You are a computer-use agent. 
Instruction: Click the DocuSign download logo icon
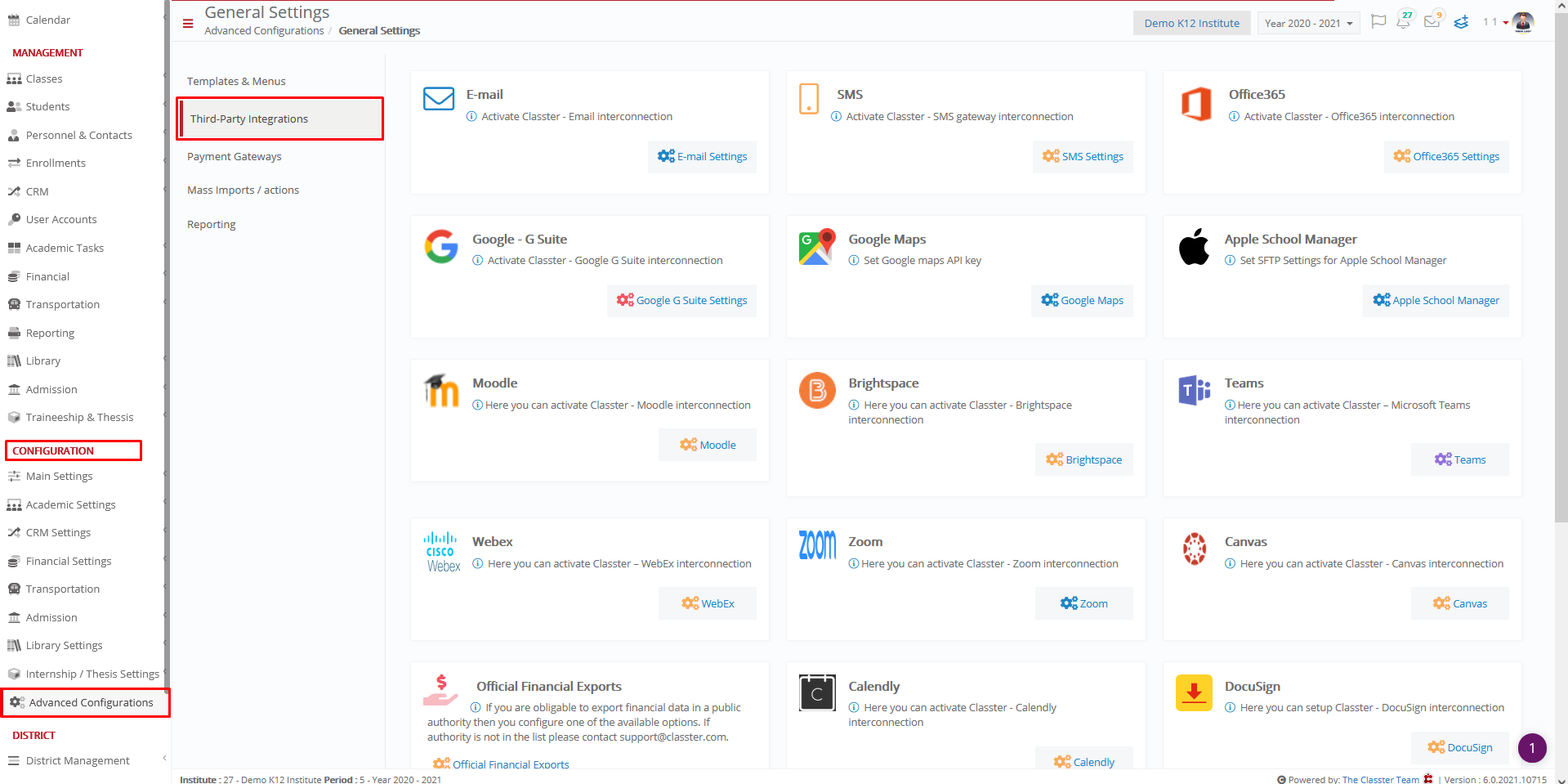tap(1194, 693)
